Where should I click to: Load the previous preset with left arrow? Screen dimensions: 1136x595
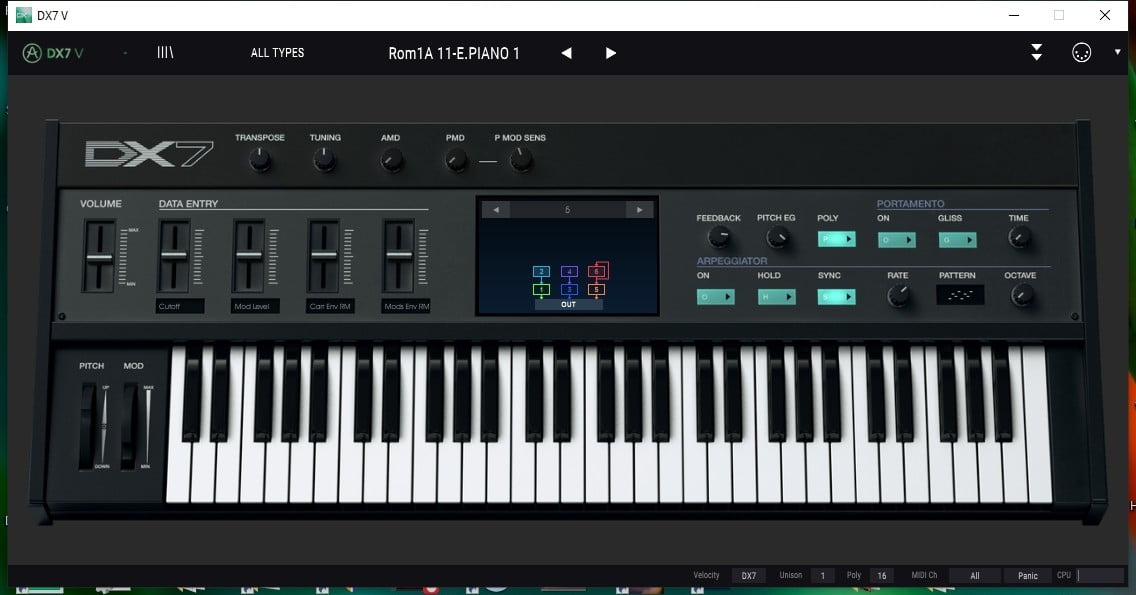[566, 53]
